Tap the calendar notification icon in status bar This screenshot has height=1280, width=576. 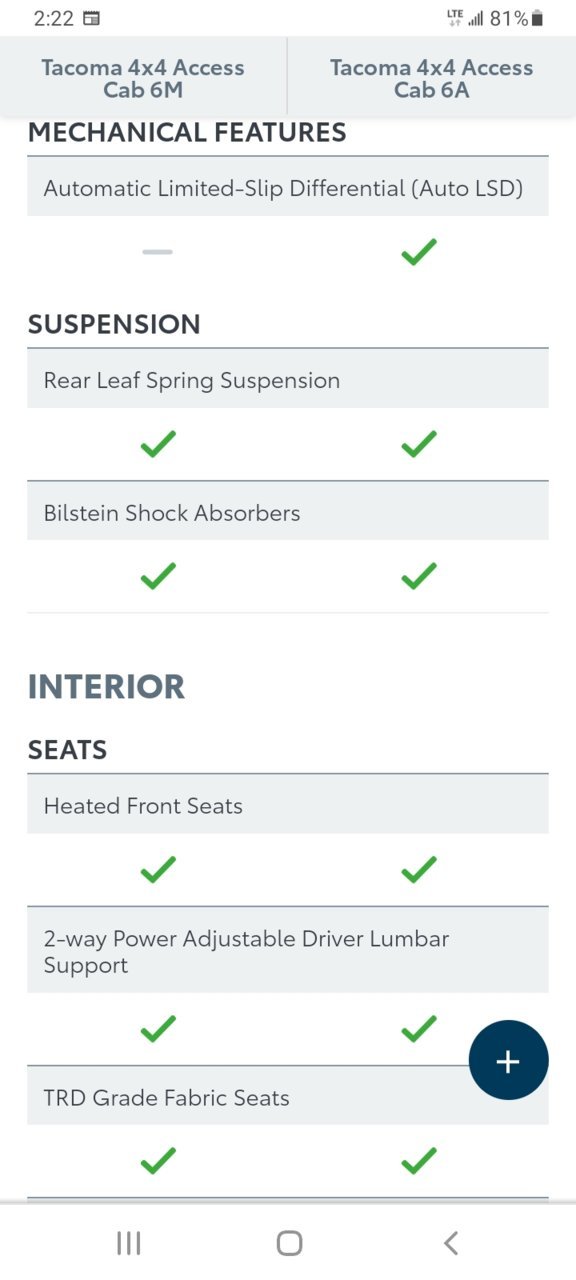(91, 18)
